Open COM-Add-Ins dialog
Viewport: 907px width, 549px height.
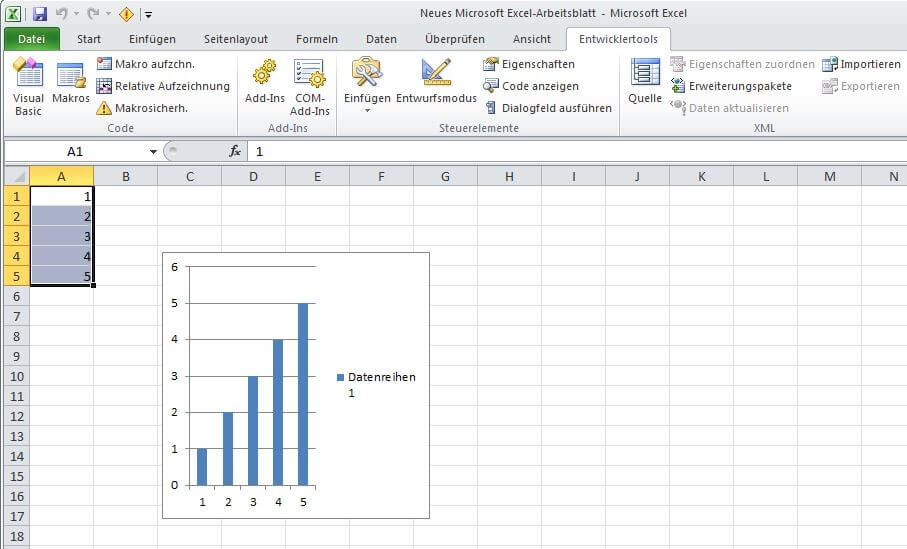tap(309, 87)
